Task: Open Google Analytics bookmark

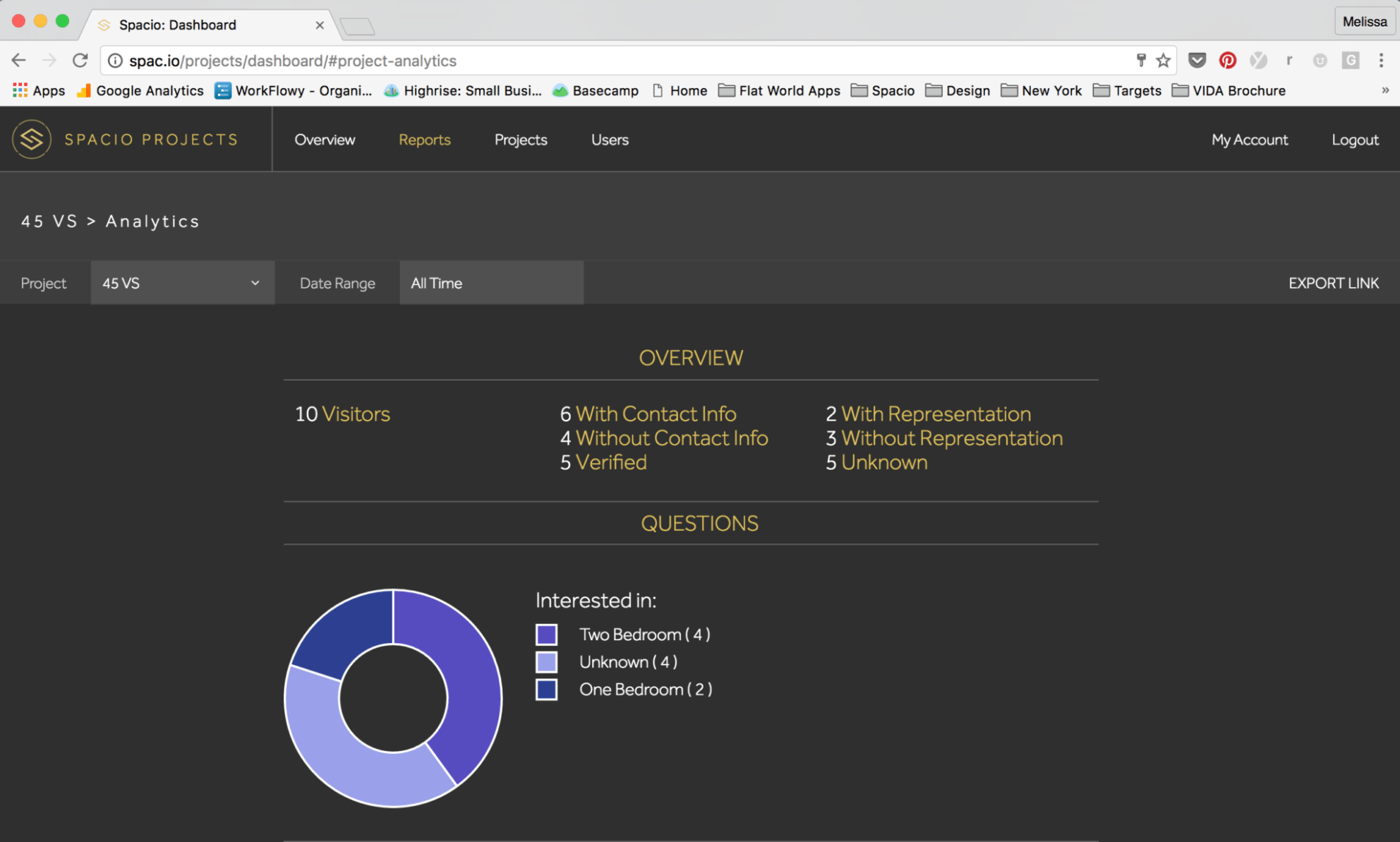Action: (140, 90)
